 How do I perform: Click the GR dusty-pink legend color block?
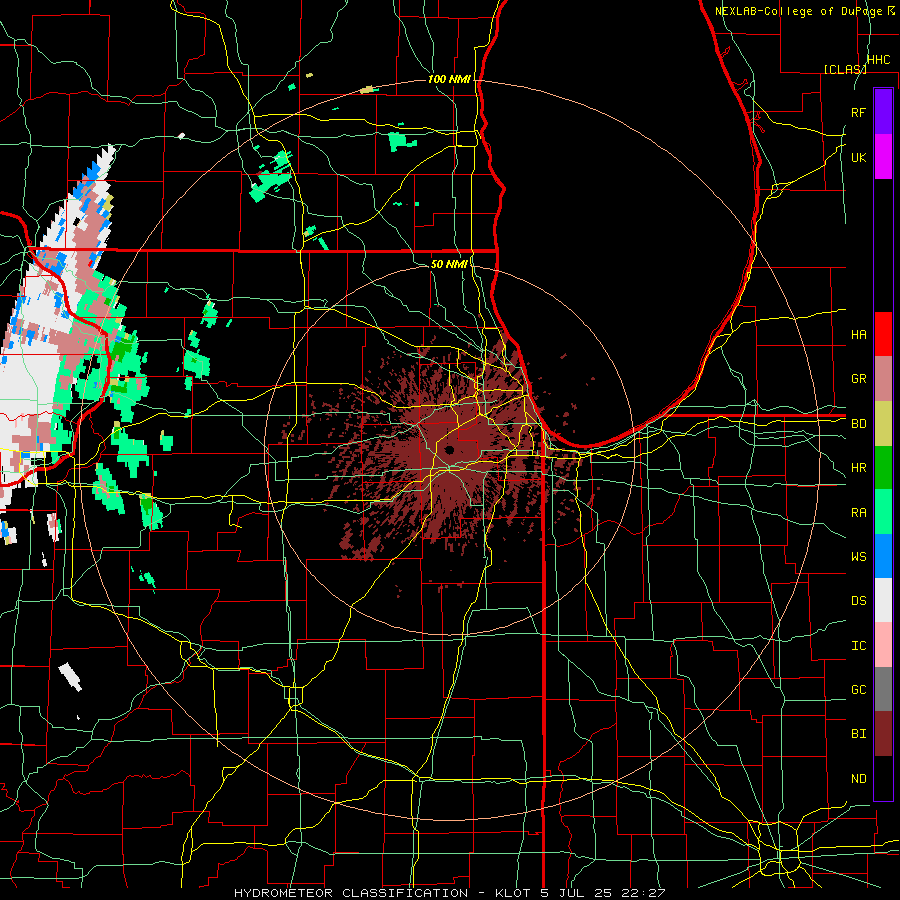883,379
